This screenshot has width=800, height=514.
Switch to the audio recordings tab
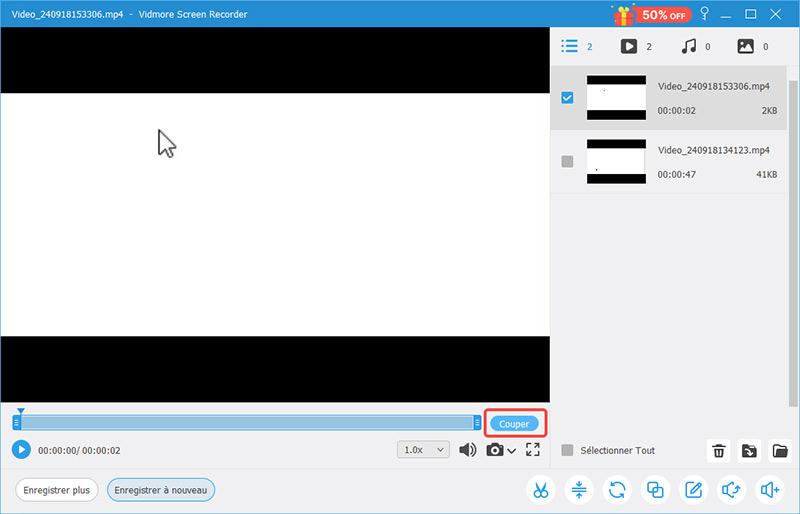click(688, 46)
